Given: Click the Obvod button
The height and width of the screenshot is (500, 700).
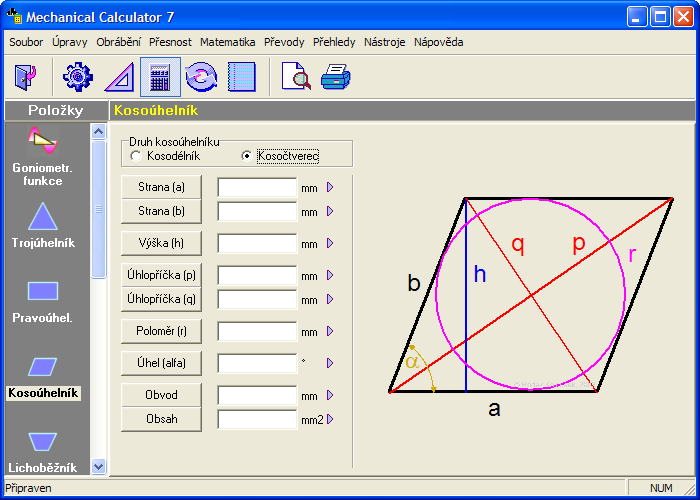Looking at the screenshot, I should pyautogui.click(x=161, y=395).
